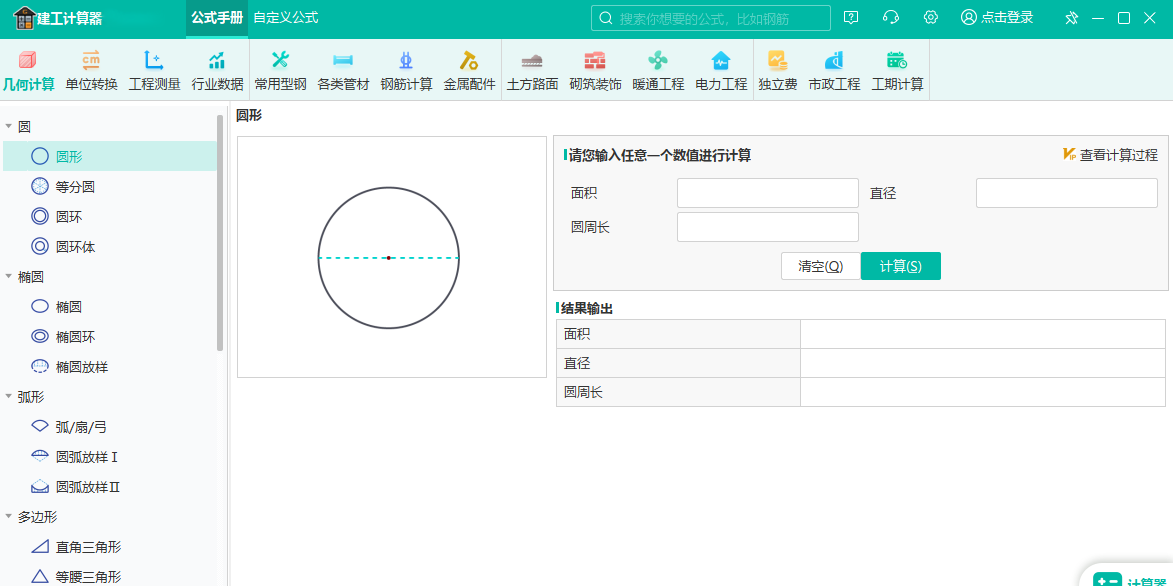Open 常用型钢 steel section category
Screen dimensions: 1173x586
tap(280, 71)
